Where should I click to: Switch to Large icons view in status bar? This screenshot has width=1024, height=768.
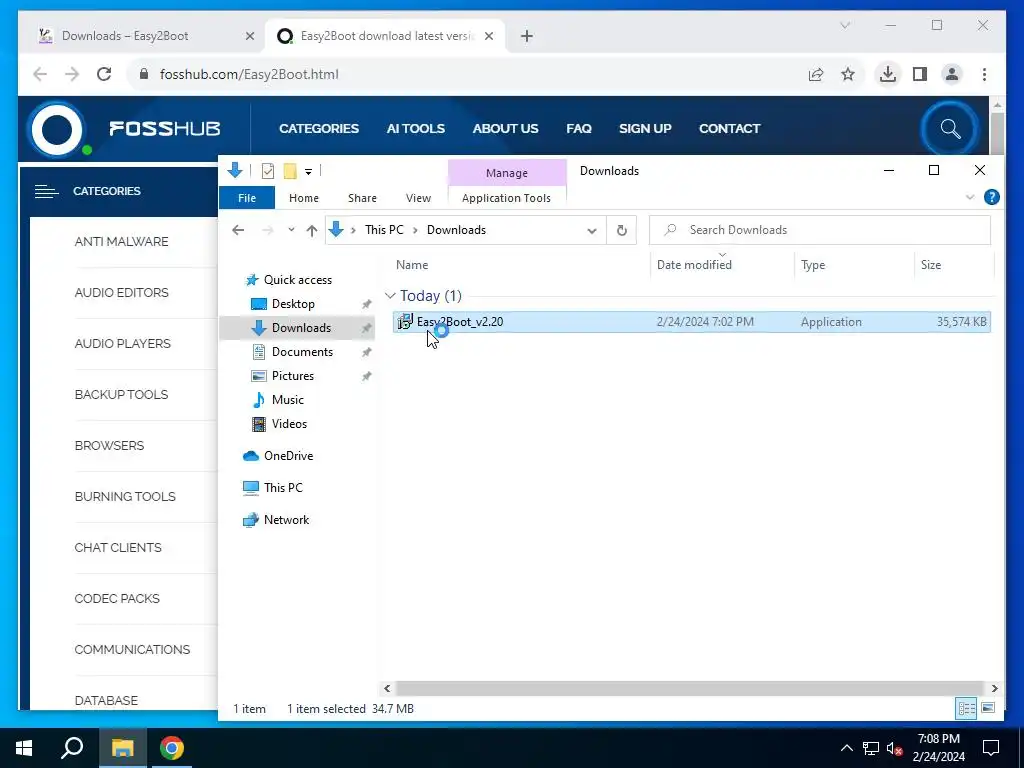click(x=988, y=709)
